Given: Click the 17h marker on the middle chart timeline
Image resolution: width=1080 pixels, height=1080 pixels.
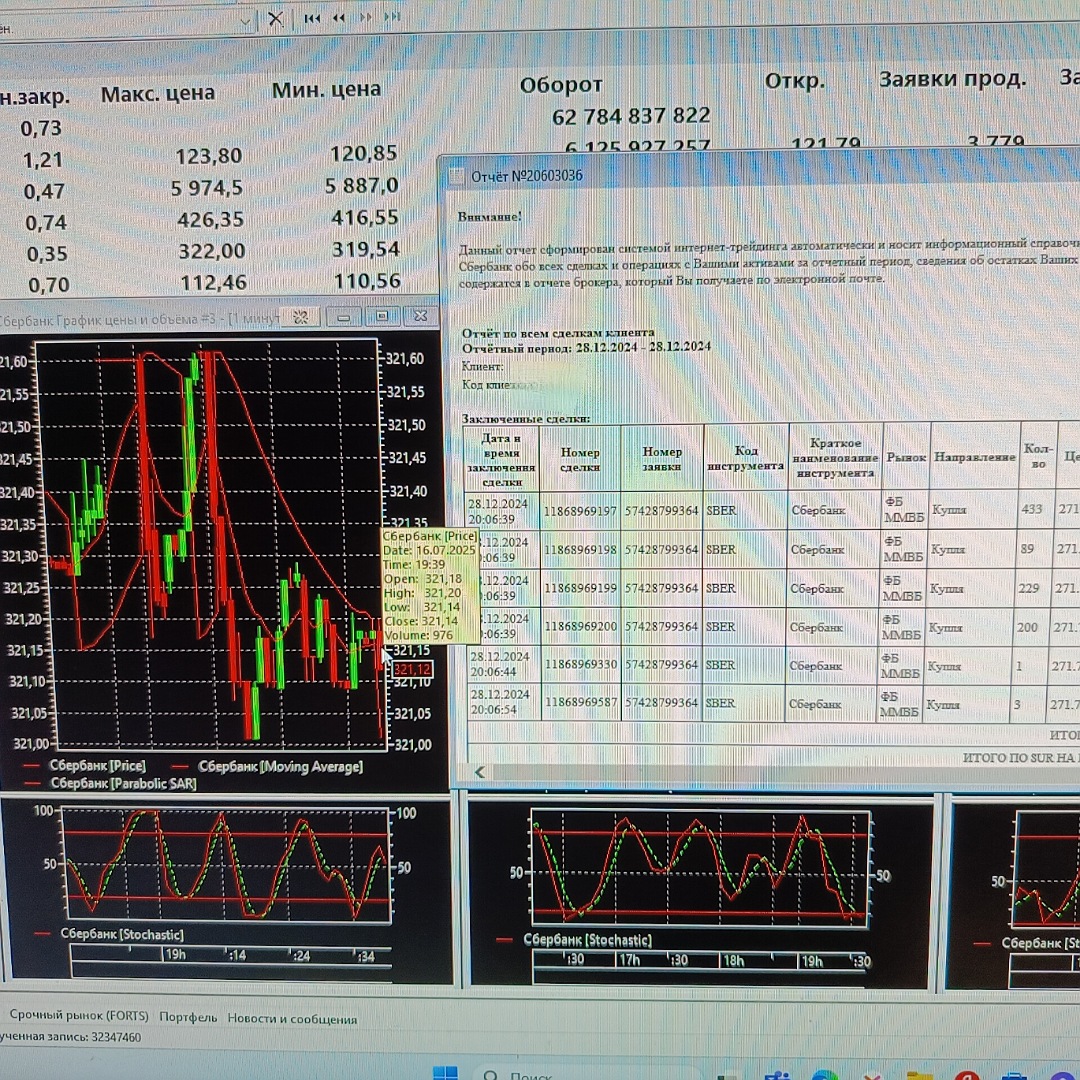Looking at the screenshot, I should 629,960.
